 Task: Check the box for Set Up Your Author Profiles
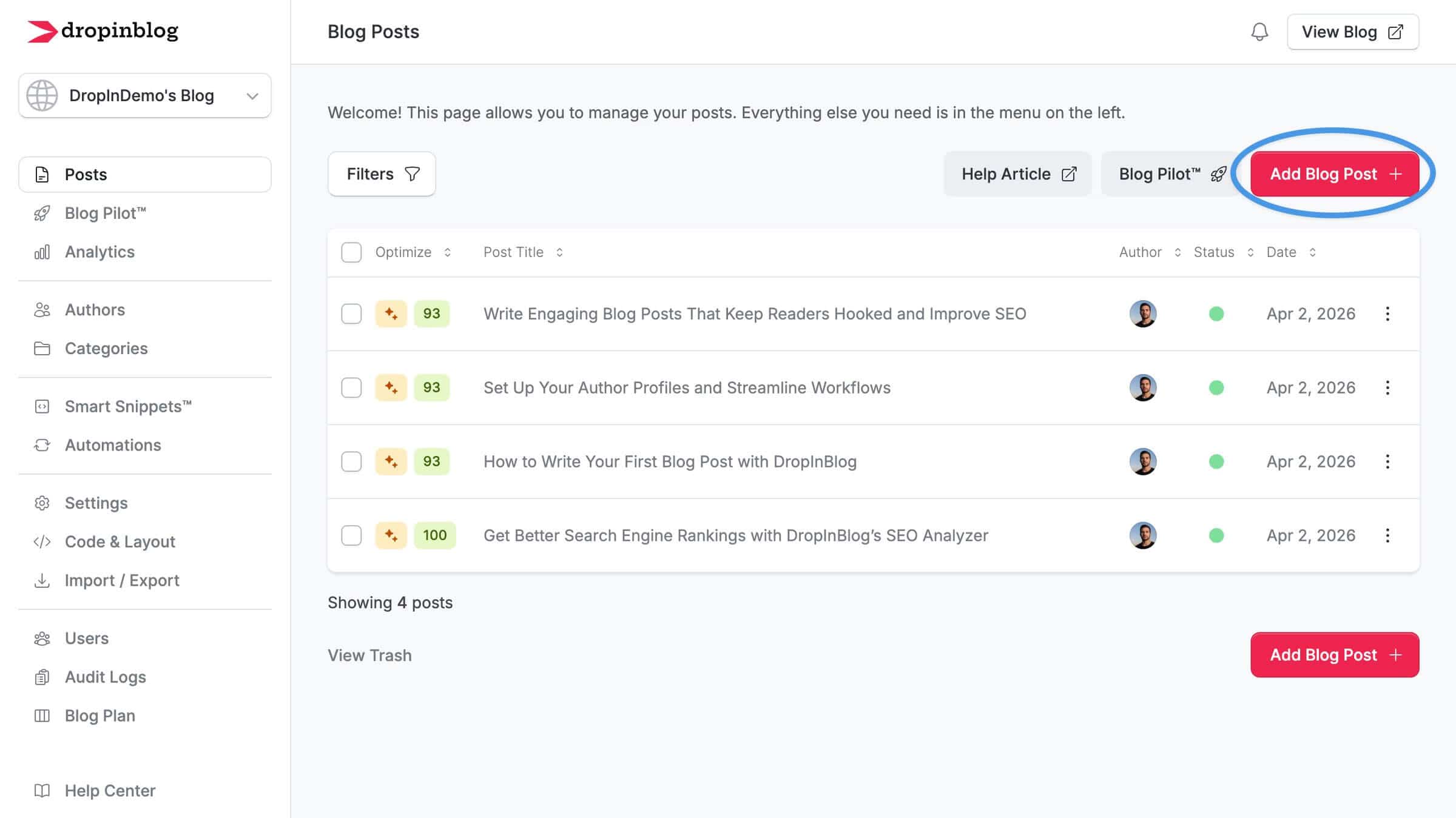pos(351,387)
